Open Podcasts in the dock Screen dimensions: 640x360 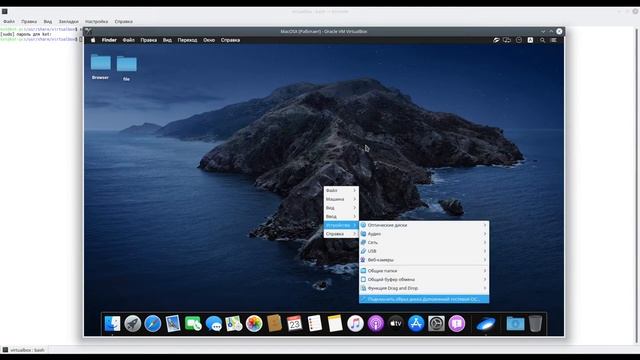tap(376, 324)
